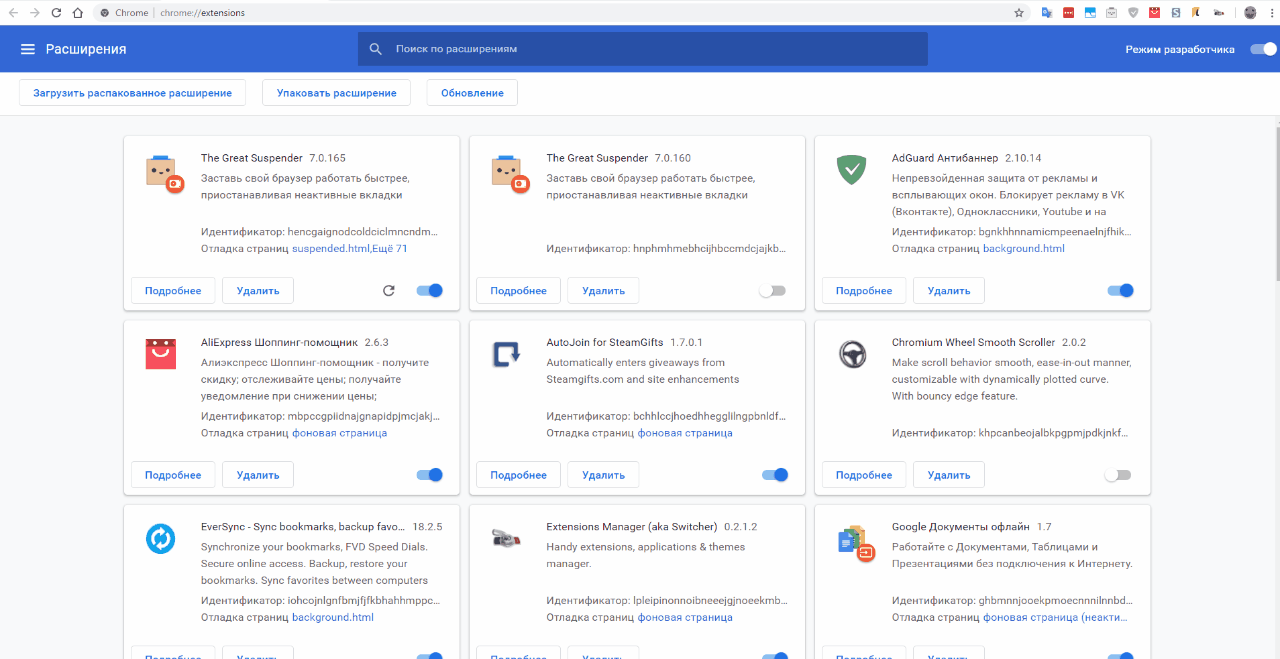Click Удалить for The Great Suspender 7.0.160

pyautogui.click(x=603, y=291)
